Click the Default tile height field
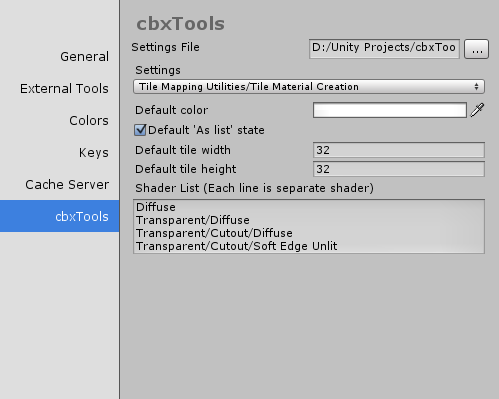 coord(399,169)
